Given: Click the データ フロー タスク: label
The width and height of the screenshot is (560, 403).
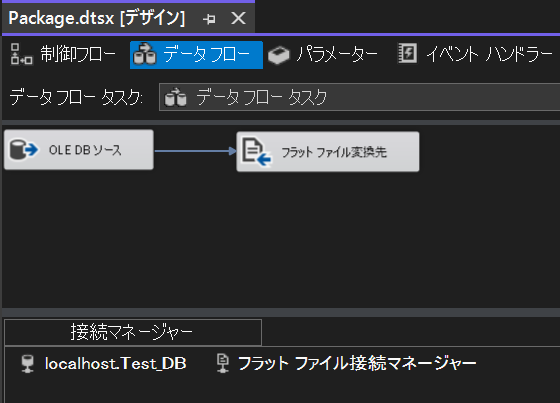Looking at the screenshot, I should pyautogui.click(x=76, y=97).
